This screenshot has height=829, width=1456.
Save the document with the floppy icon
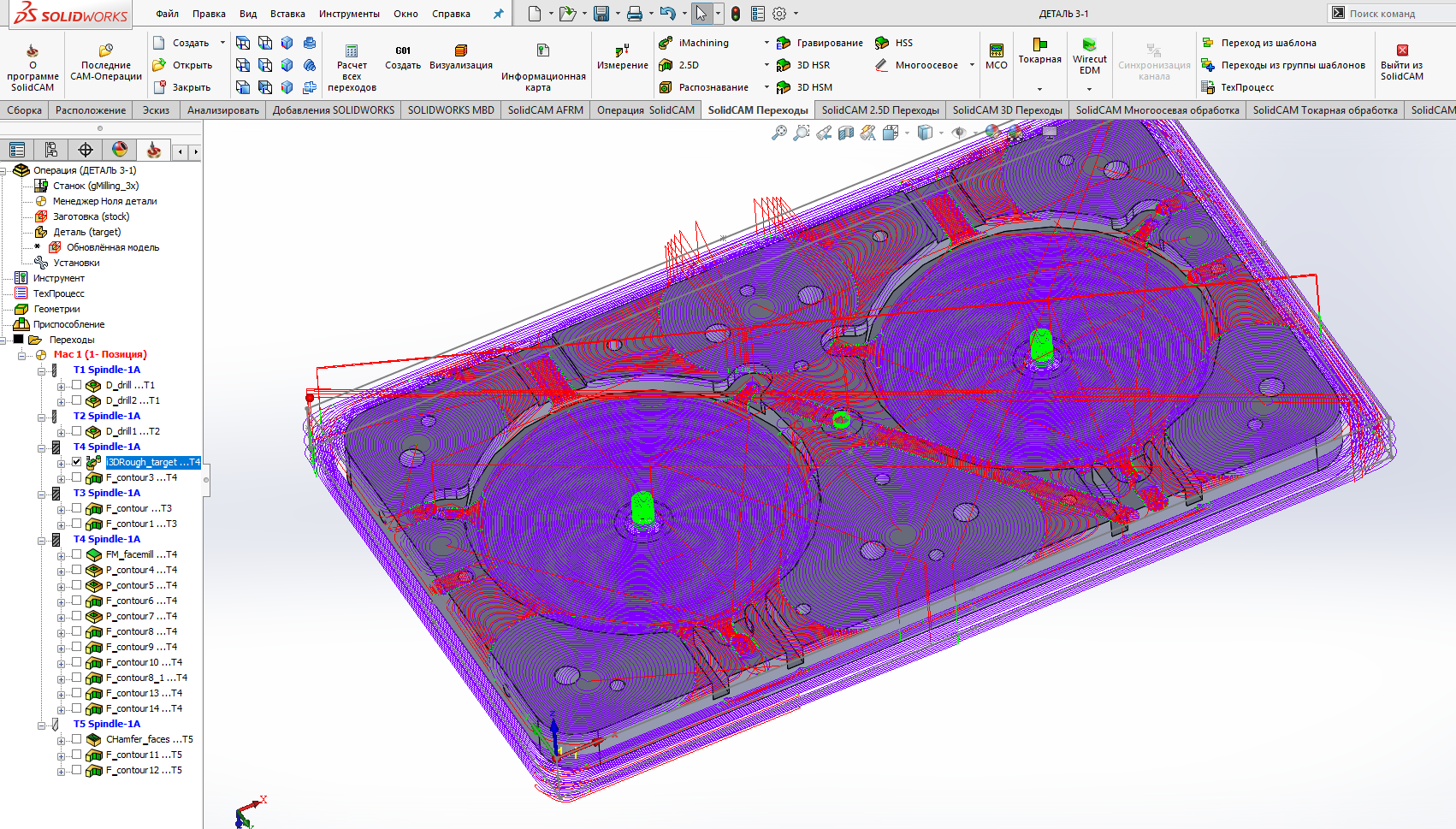601,14
